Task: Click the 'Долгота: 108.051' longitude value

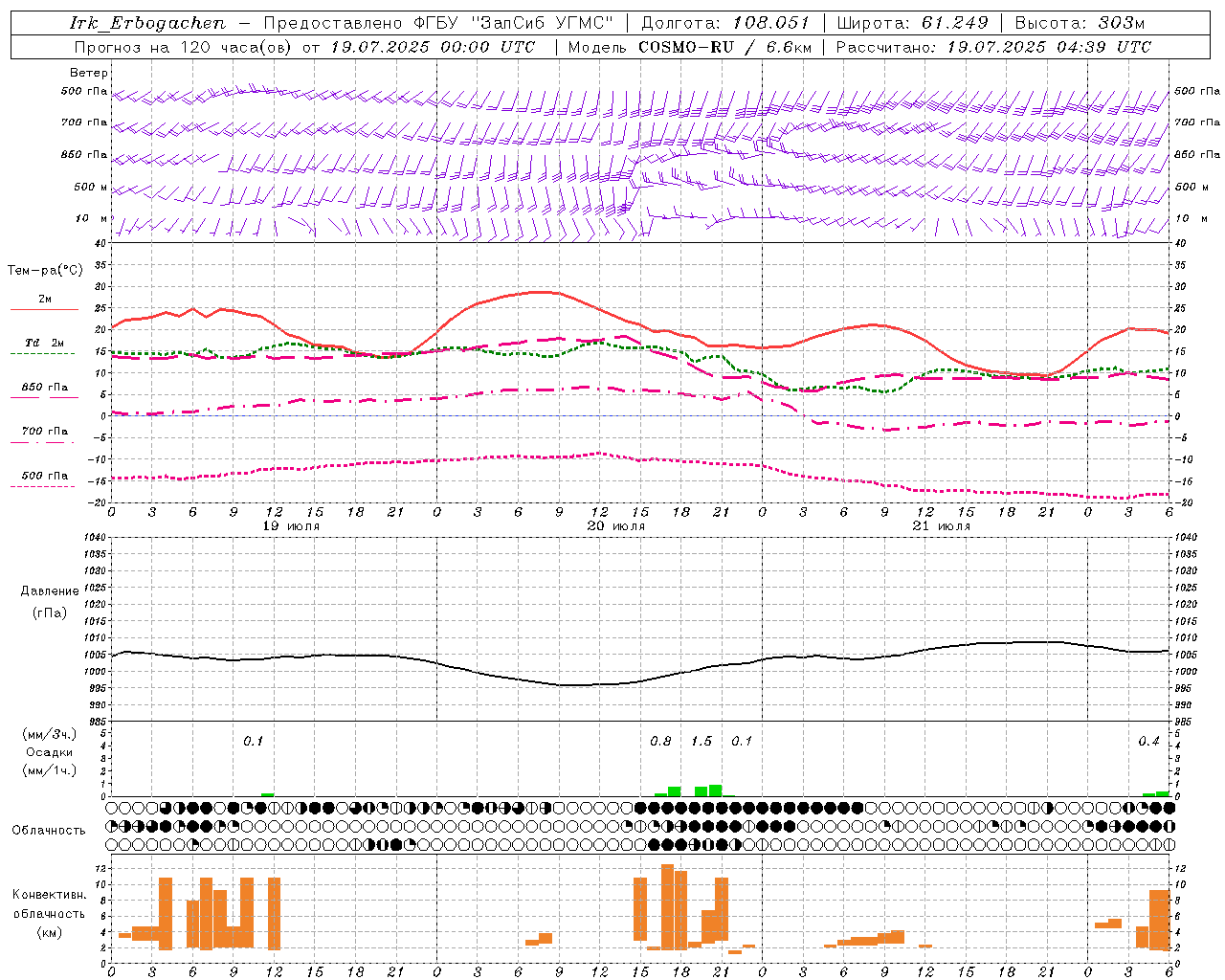Action: pos(724,23)
